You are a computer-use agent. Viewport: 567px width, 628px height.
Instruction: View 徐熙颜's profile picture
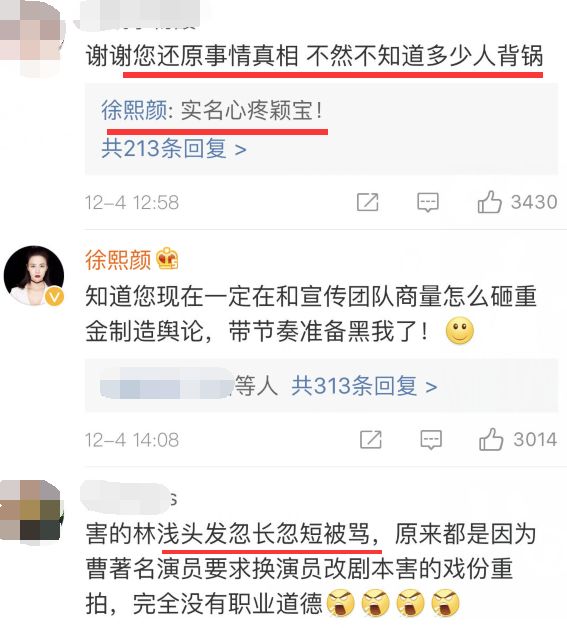34,276
